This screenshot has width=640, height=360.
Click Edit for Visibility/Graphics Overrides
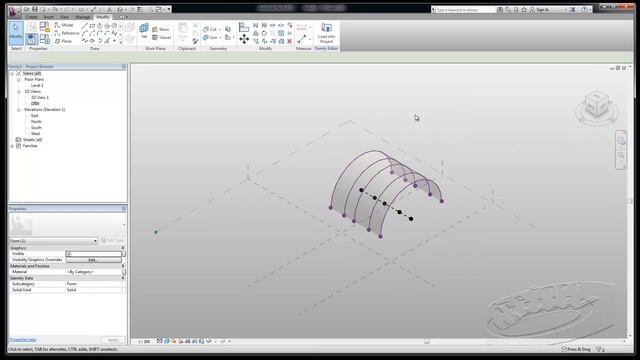pyautogui.click(x=93, y=260)
